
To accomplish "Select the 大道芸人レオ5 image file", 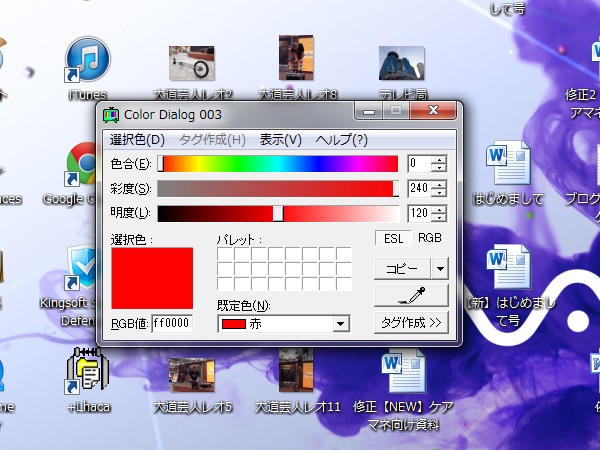I will 192,375.
